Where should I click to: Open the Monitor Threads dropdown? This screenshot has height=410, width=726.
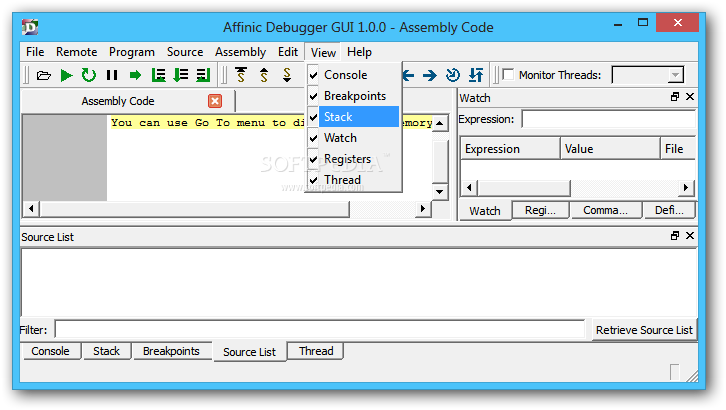(675, 75)
